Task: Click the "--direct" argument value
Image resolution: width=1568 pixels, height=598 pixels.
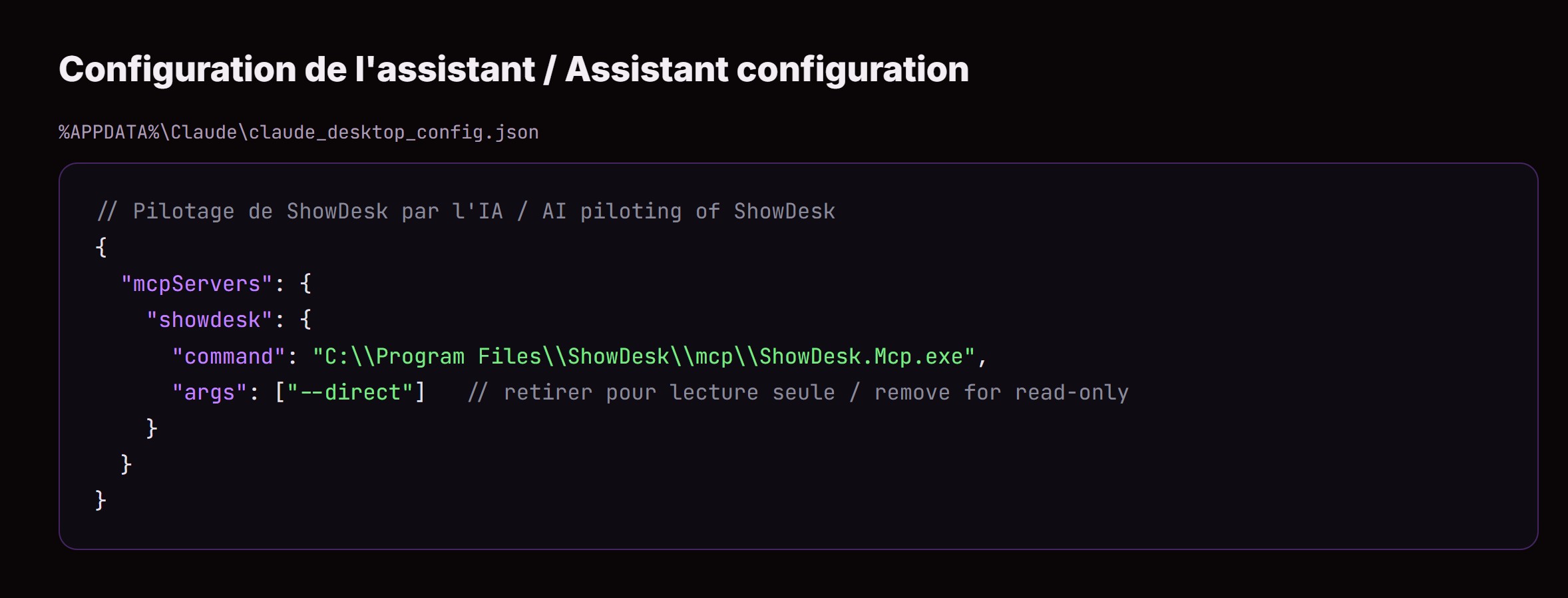Action: pyautogui.click(x=350, y=392)
